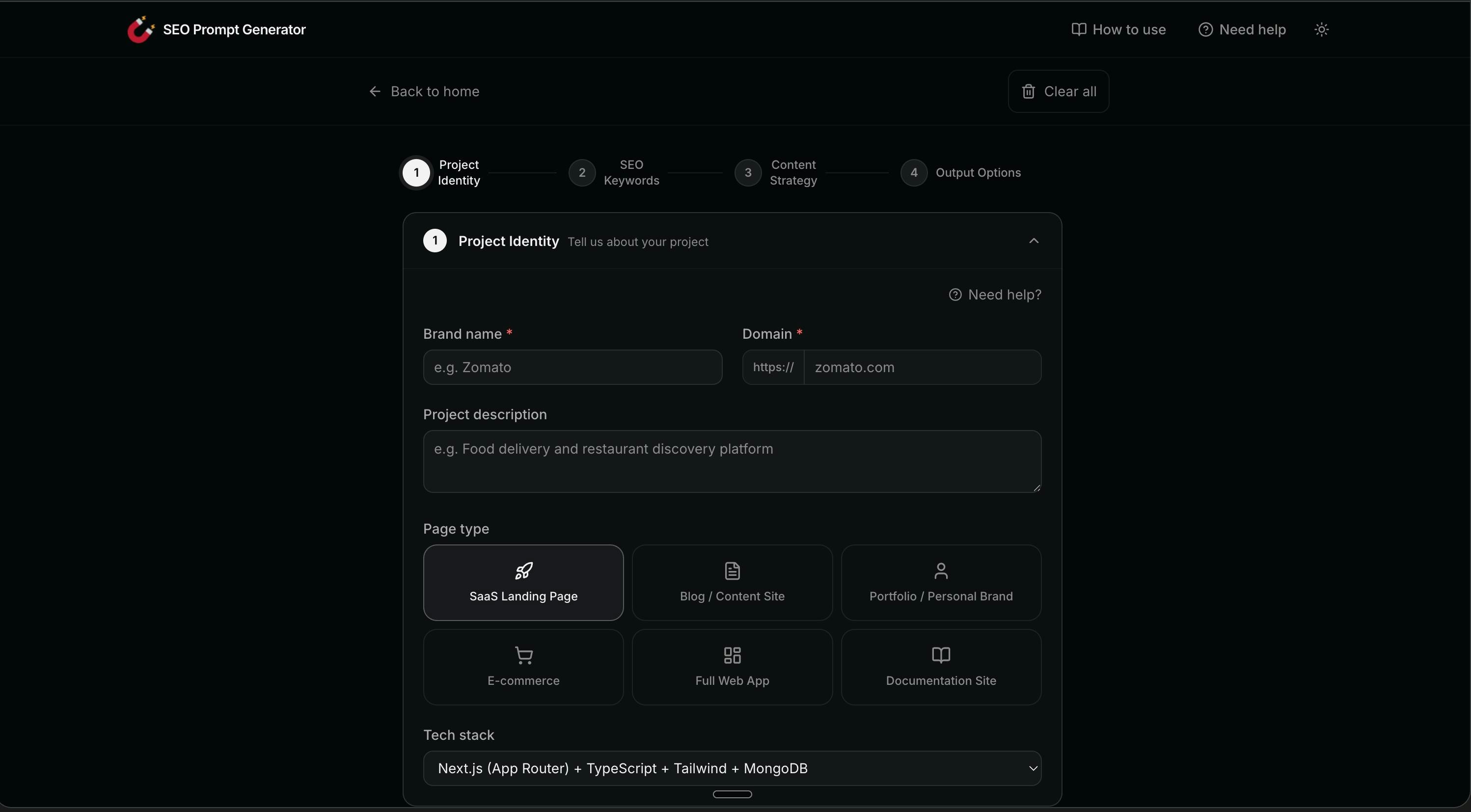Click the trash icon inside Clear all
Screen dimensions: 1471x812
(x=1029, y=91)
